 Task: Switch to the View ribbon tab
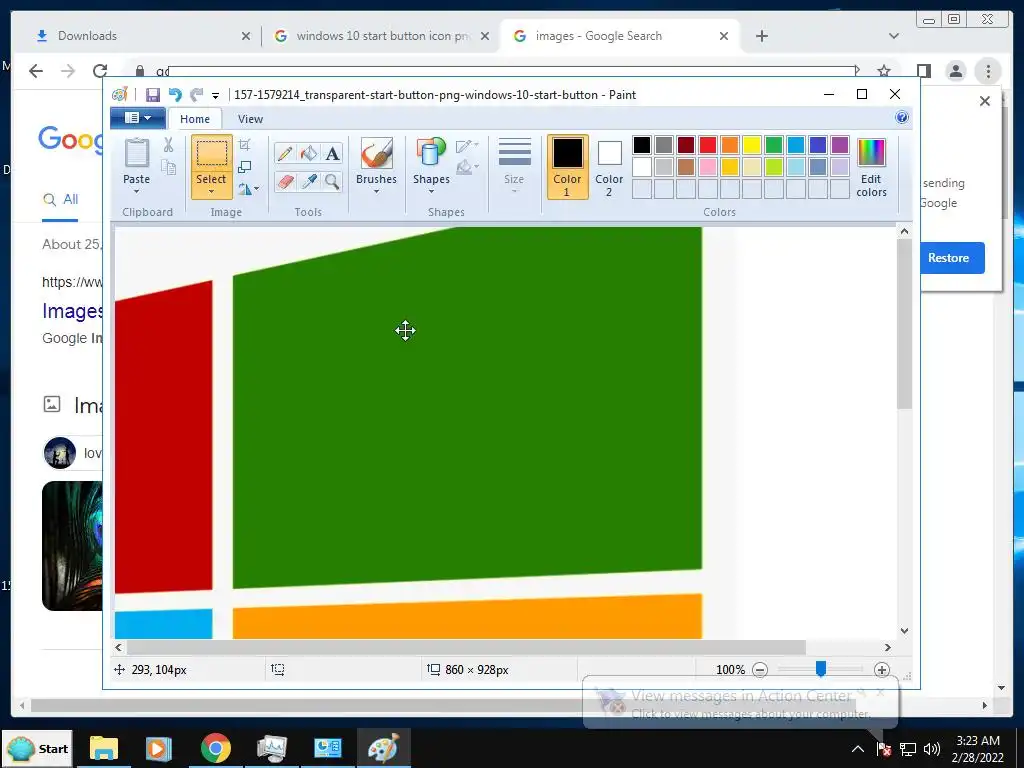pyautogui.click(x=250, y=119)
